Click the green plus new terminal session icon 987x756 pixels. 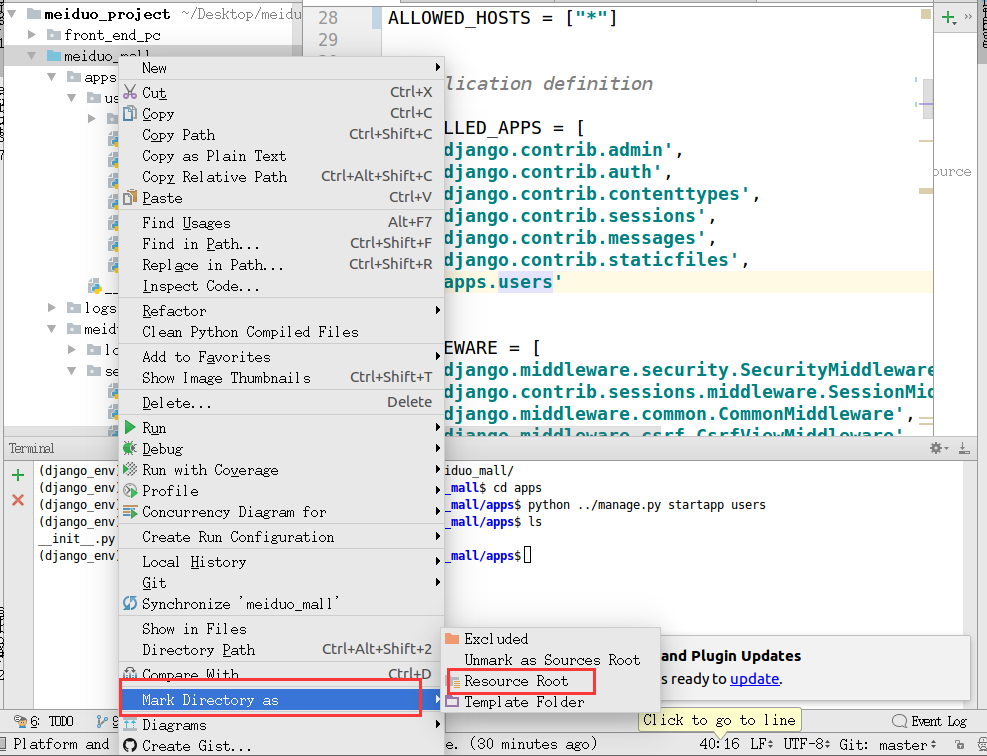pyautogui.click(x=18, y=475)
